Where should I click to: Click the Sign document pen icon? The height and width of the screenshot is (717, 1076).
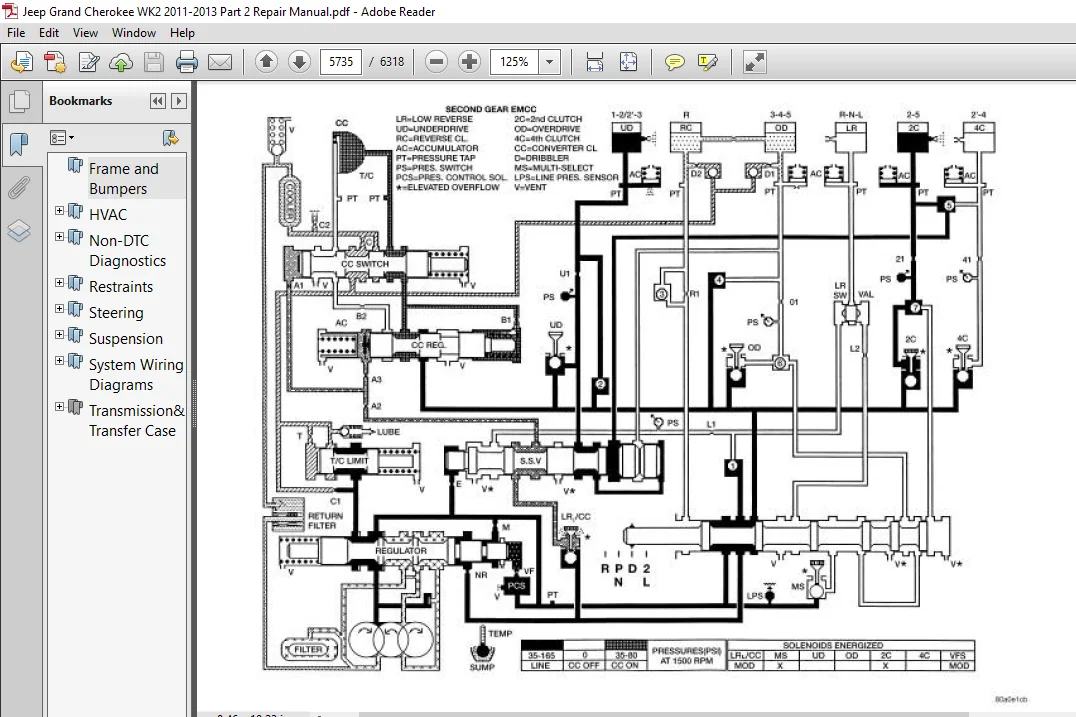tap(89, 62)
